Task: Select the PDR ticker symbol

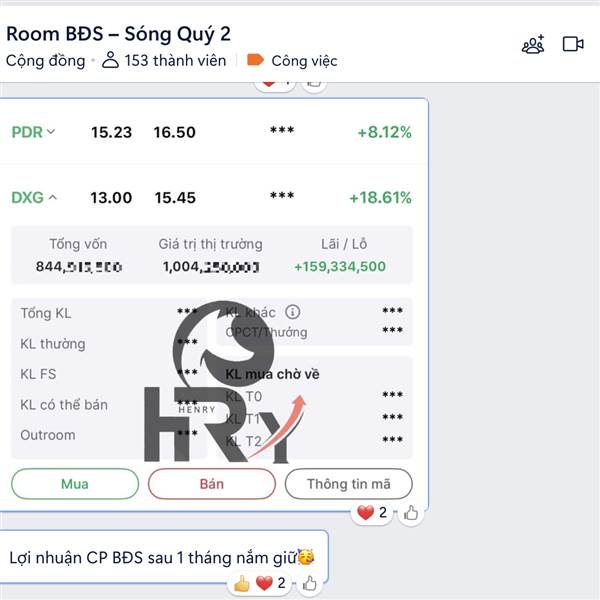Action: pyautogui.click(x=27, y=132)
